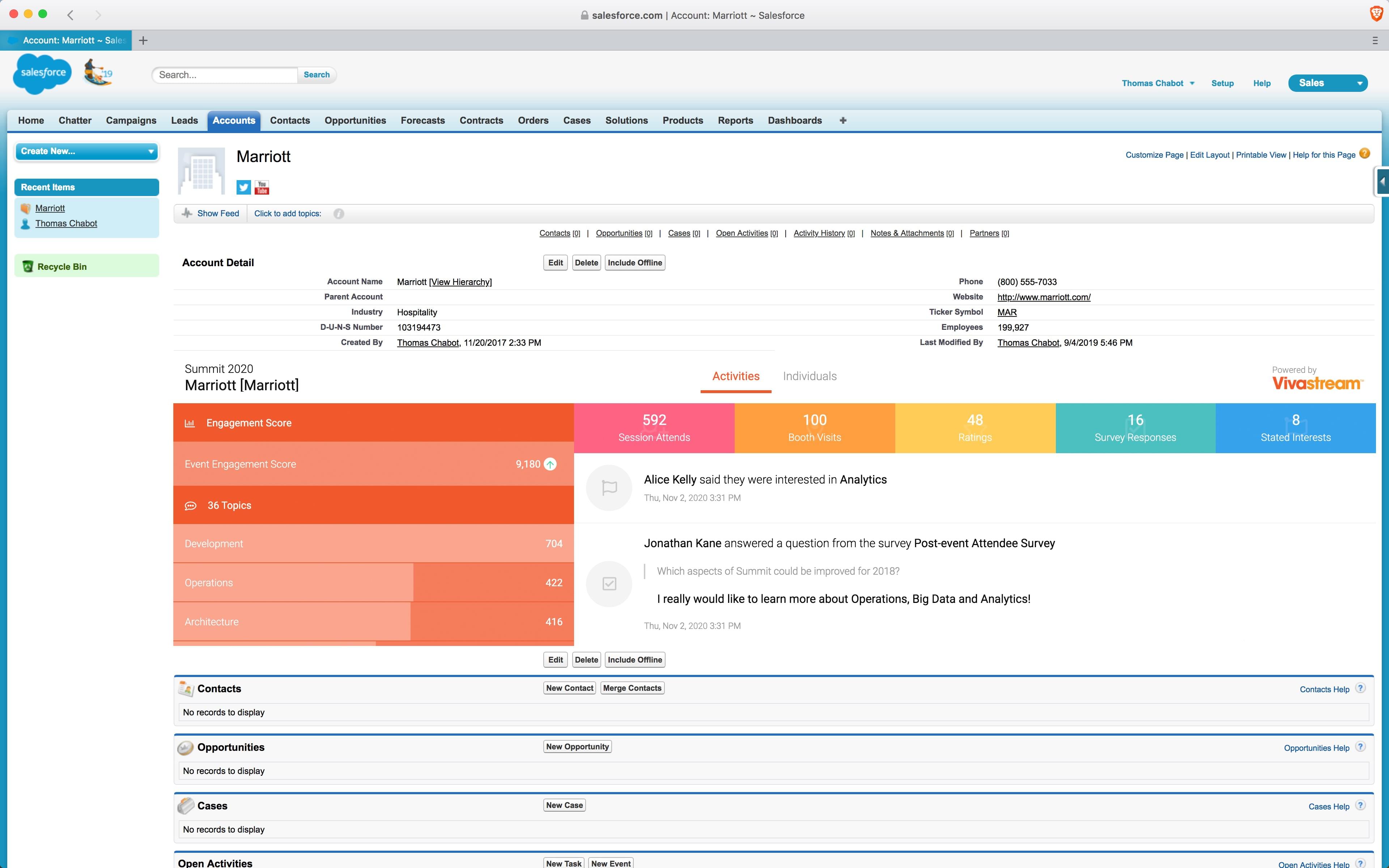Viewport: 1389px width, 868px height.
Task: Open the Opportunities nav tab
Action: point(355,120)
